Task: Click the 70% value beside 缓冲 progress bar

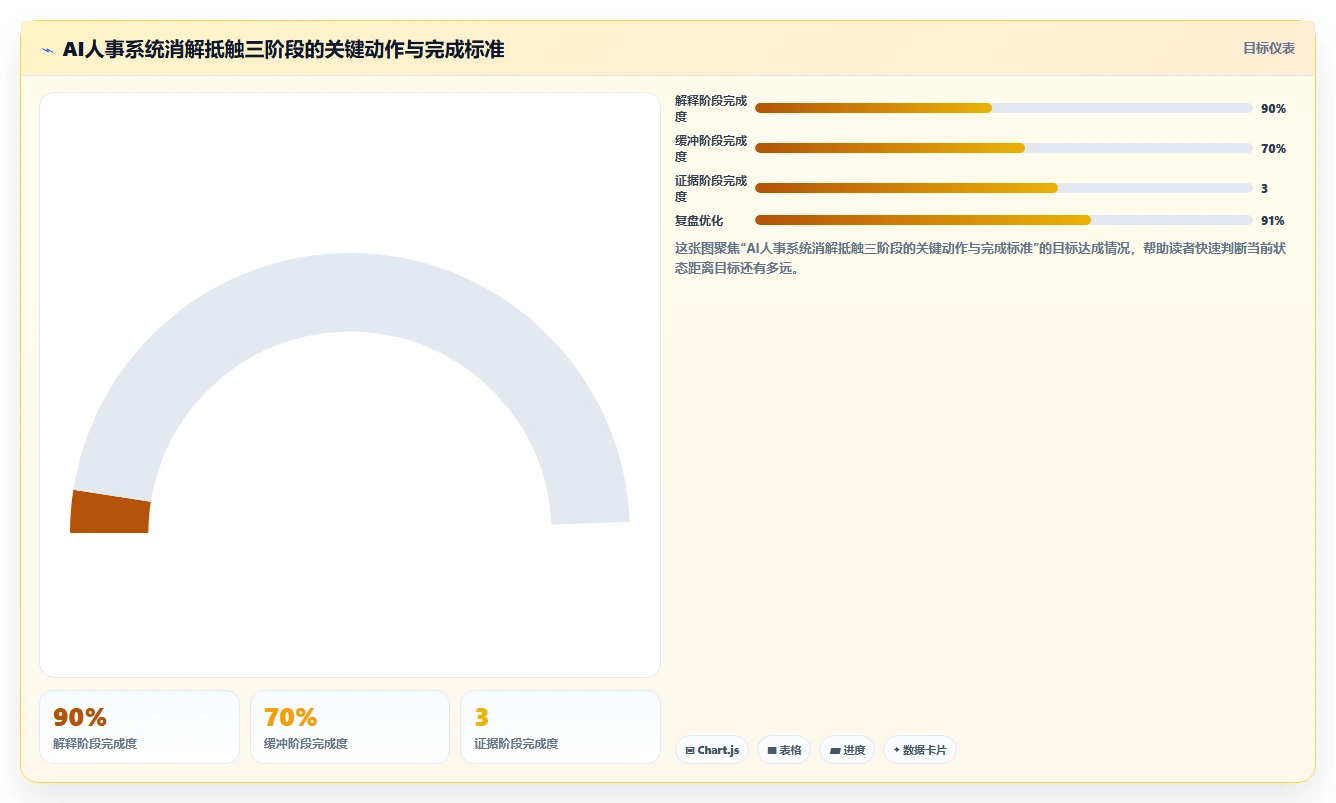Action: [1273, 149]
